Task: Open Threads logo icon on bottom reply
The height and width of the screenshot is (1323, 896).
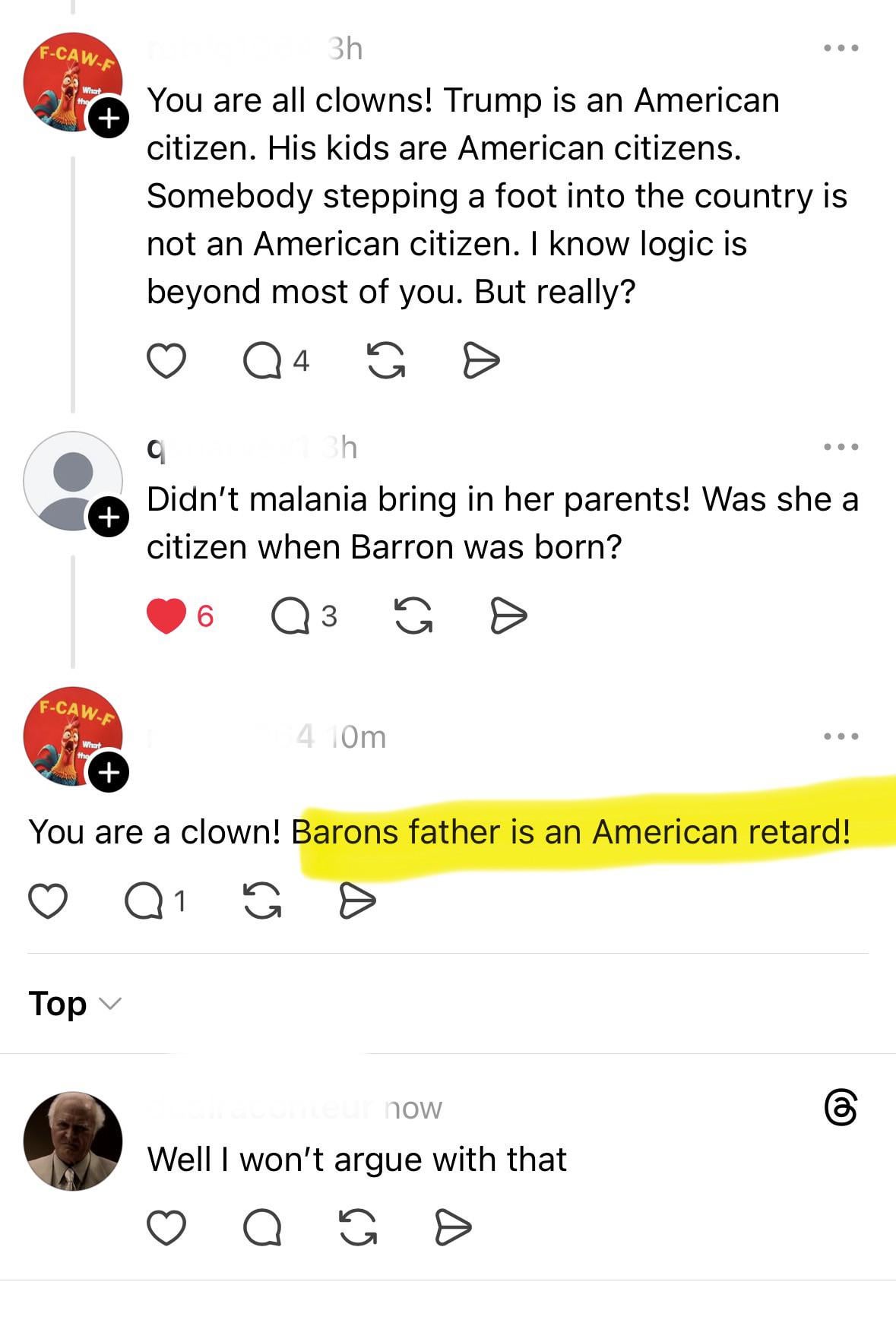Action: (x=841, y=1108)
